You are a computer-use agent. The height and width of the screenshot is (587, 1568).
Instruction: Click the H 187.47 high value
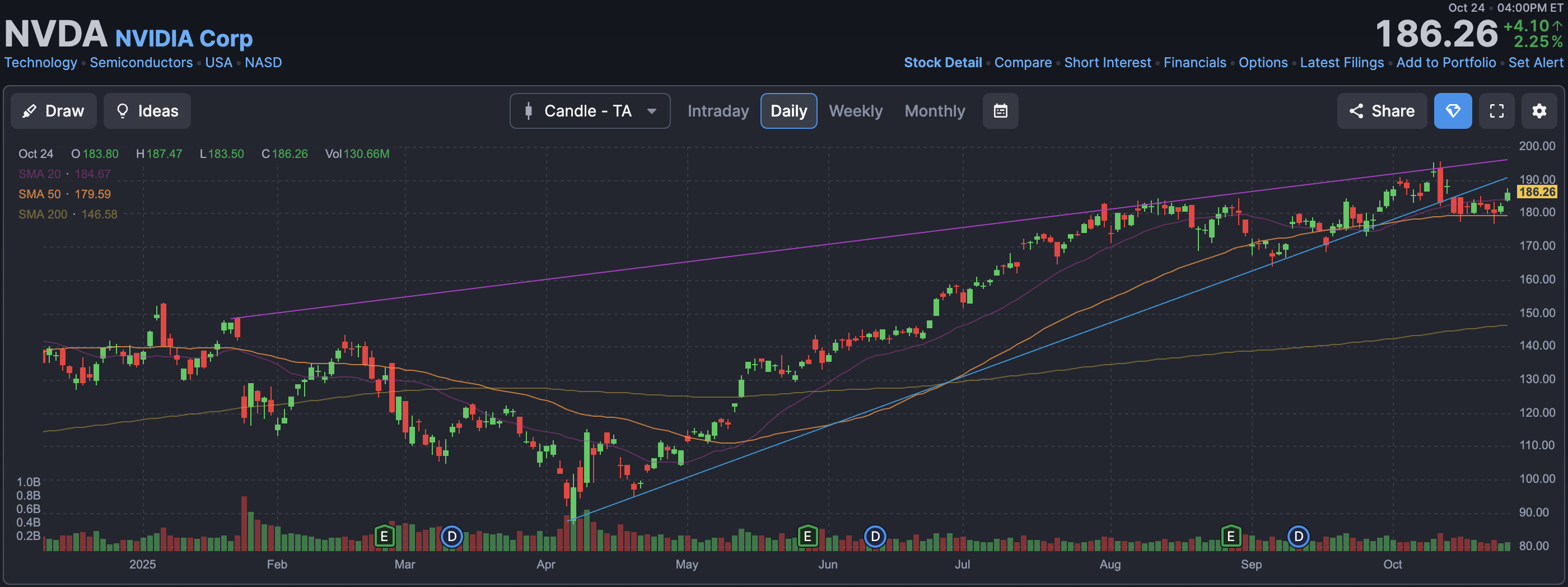coord(159,154)
